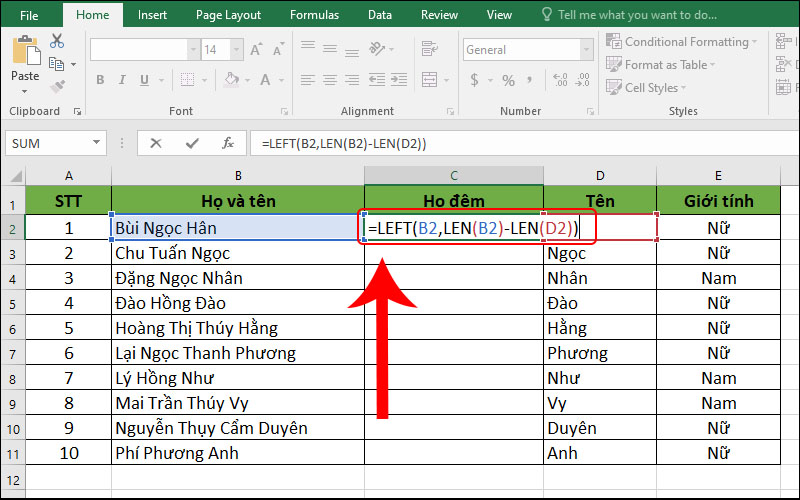Click Increase Indent icon
This screenshot has width=800, height=500.
(399, 80)
